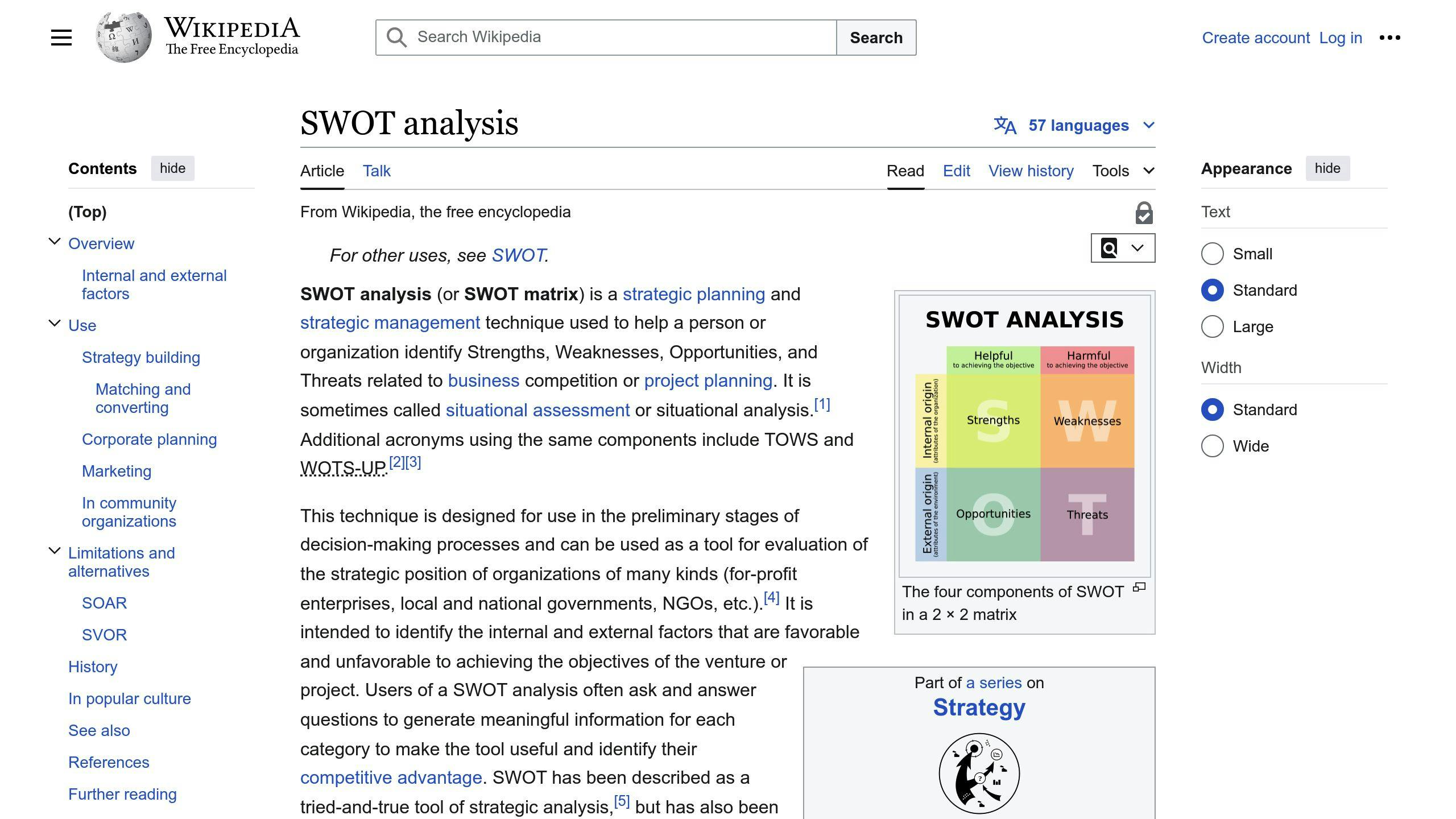Go to See also section
This screenshot has height=819, width=1456.
tap(99, 730)
